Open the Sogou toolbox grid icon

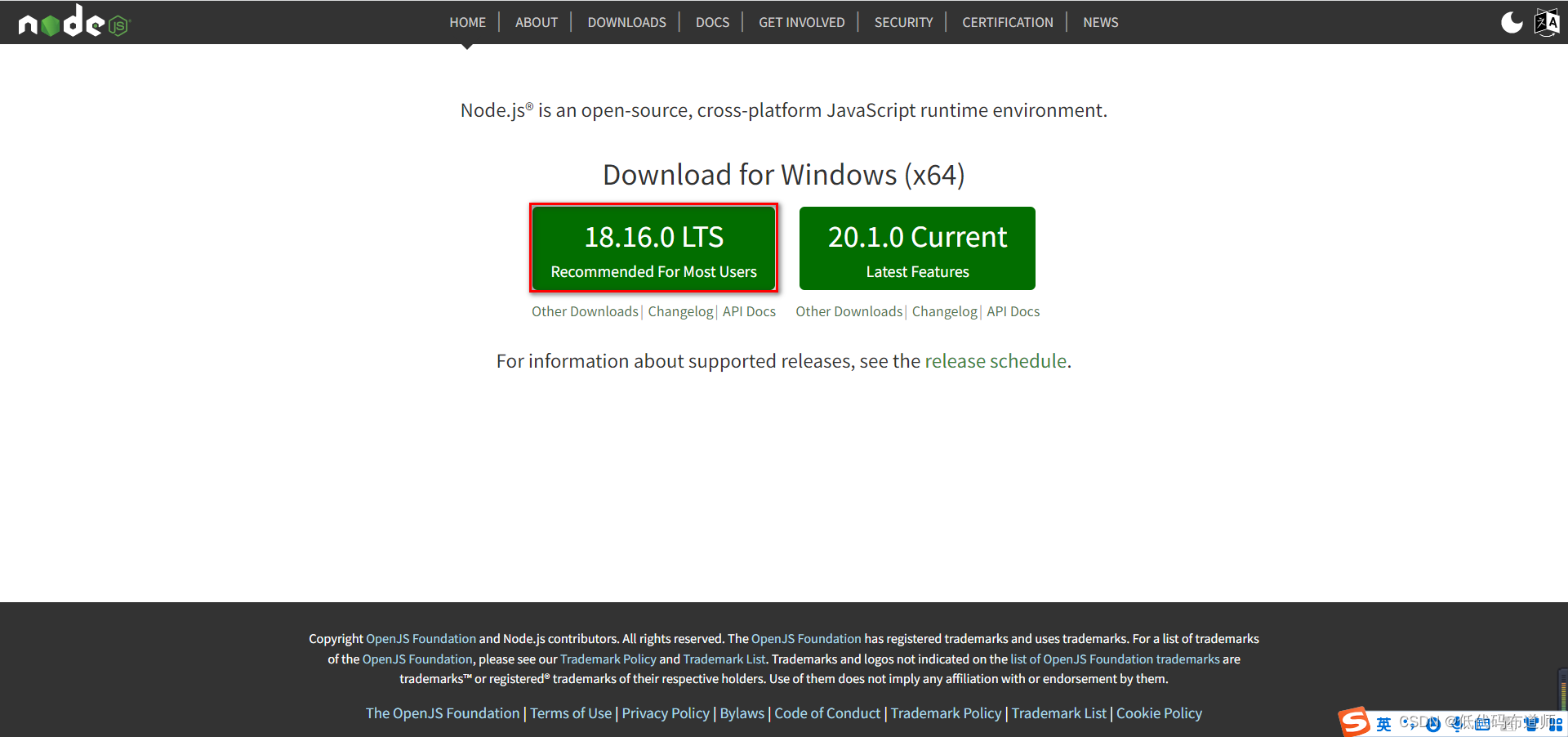(x=1556, y=724)
